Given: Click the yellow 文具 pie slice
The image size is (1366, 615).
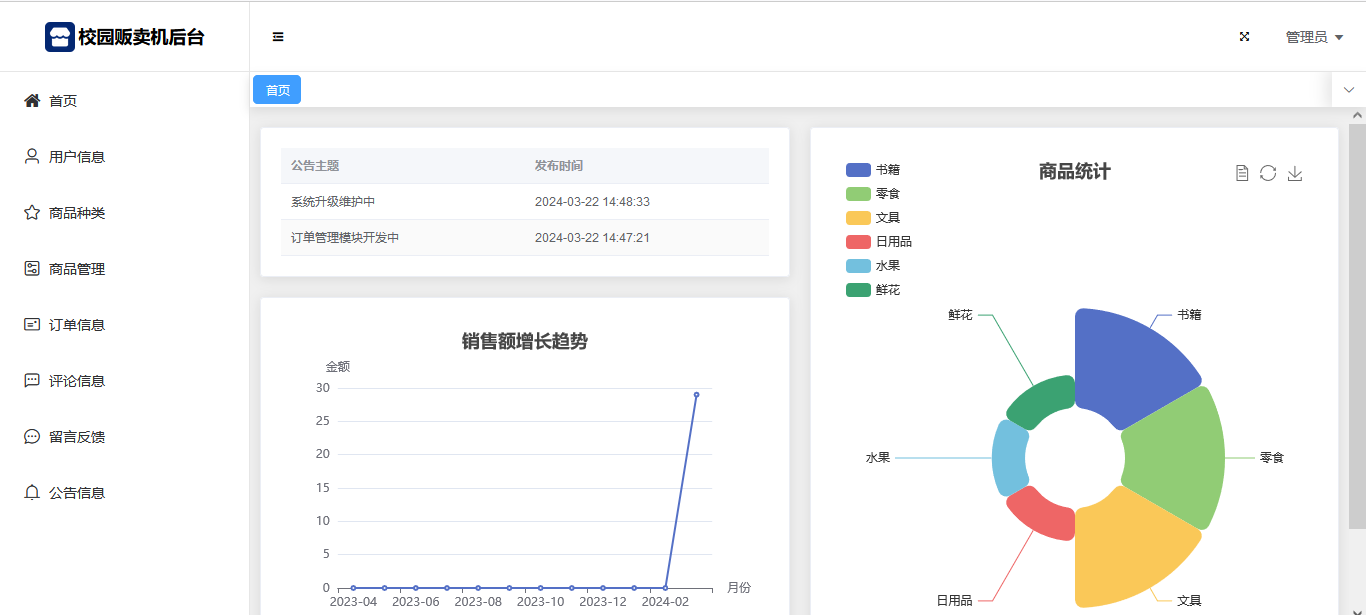Looking at the screenshot, I should tap(1130, 550).
